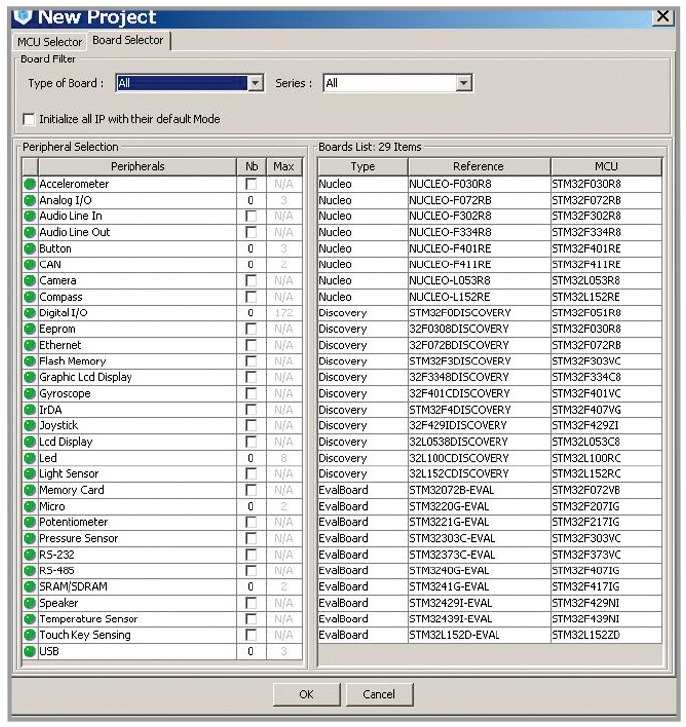Screen dimensions: 686x727
Task: Click the green icon for Micro
Action: point(30,506)
